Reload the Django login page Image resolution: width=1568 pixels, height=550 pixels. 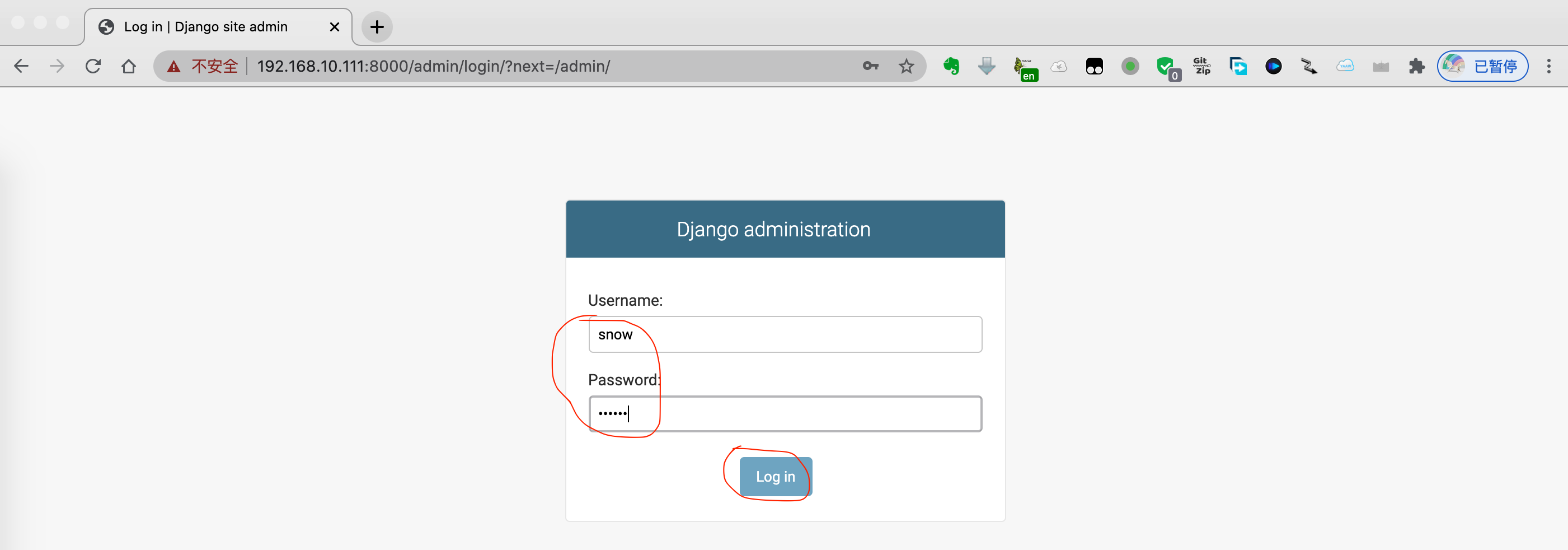point(92,66)
